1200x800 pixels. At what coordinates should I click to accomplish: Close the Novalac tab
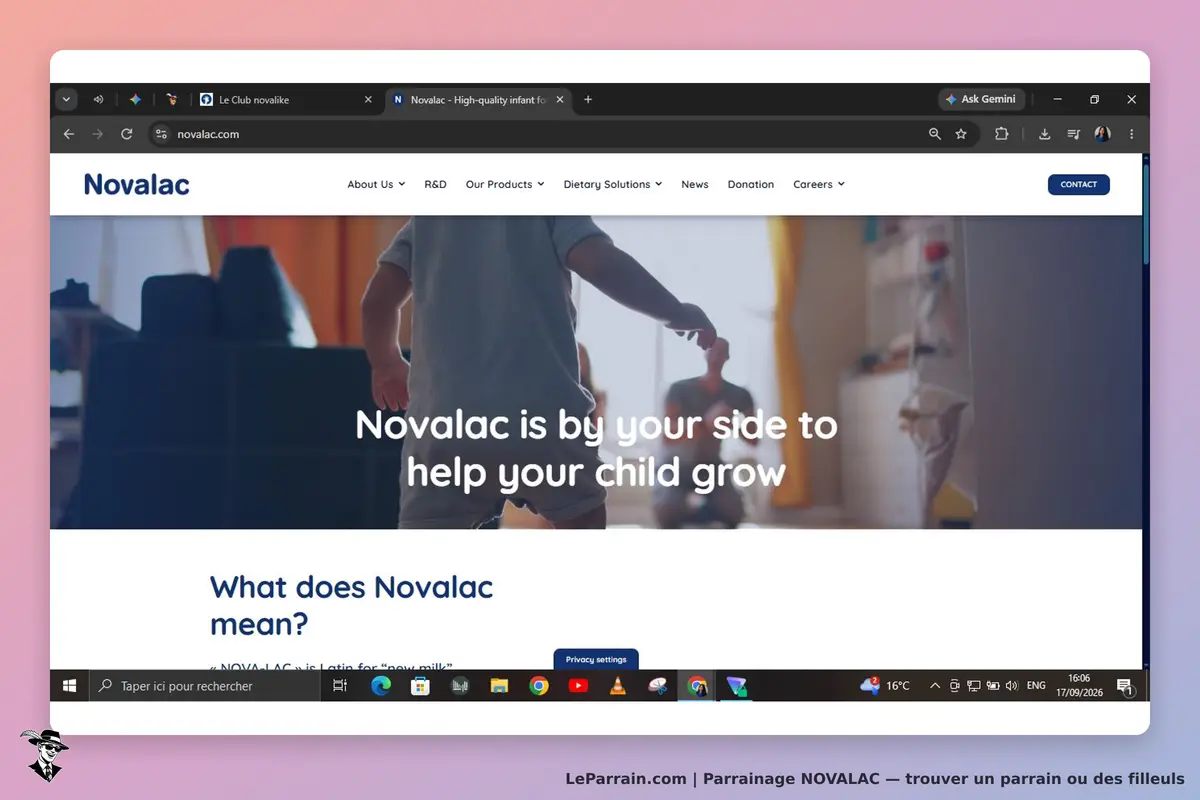(560, 100)
